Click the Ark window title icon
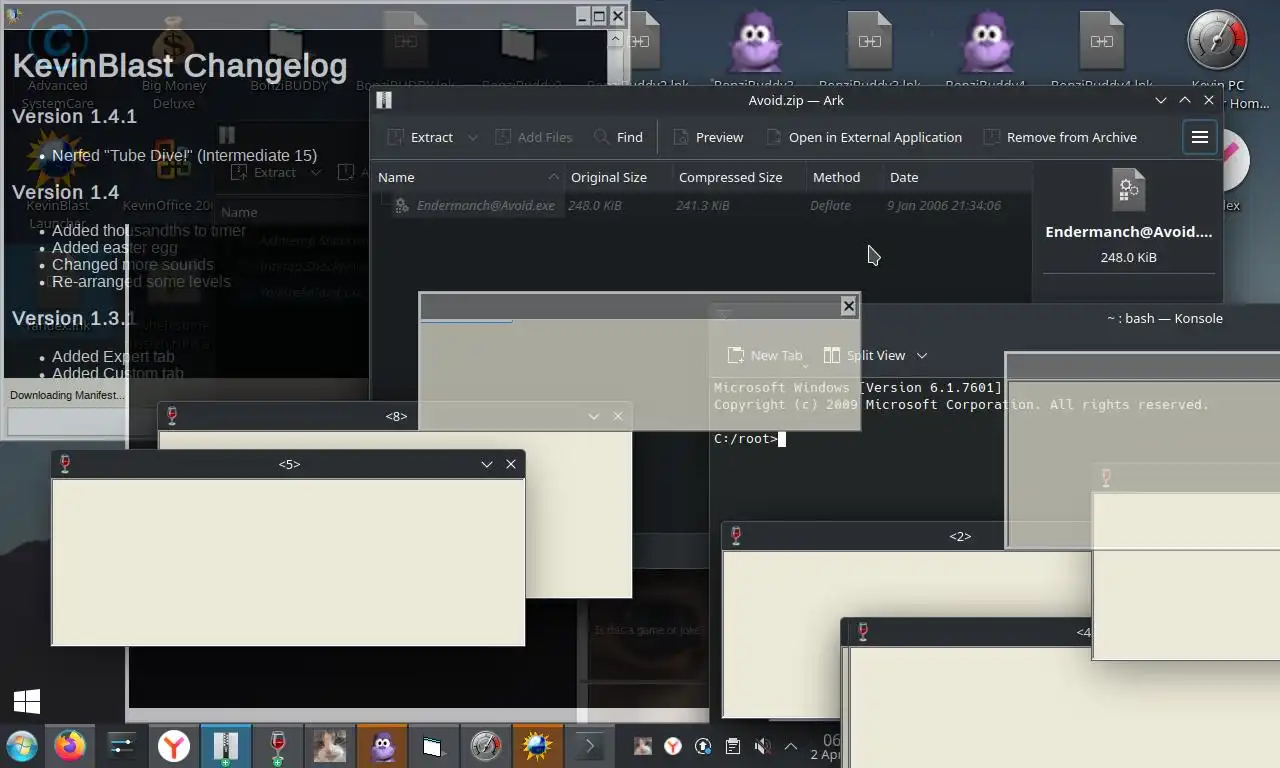The height and width of the screenshot is (768, 1280). click(x=384, y=100)
